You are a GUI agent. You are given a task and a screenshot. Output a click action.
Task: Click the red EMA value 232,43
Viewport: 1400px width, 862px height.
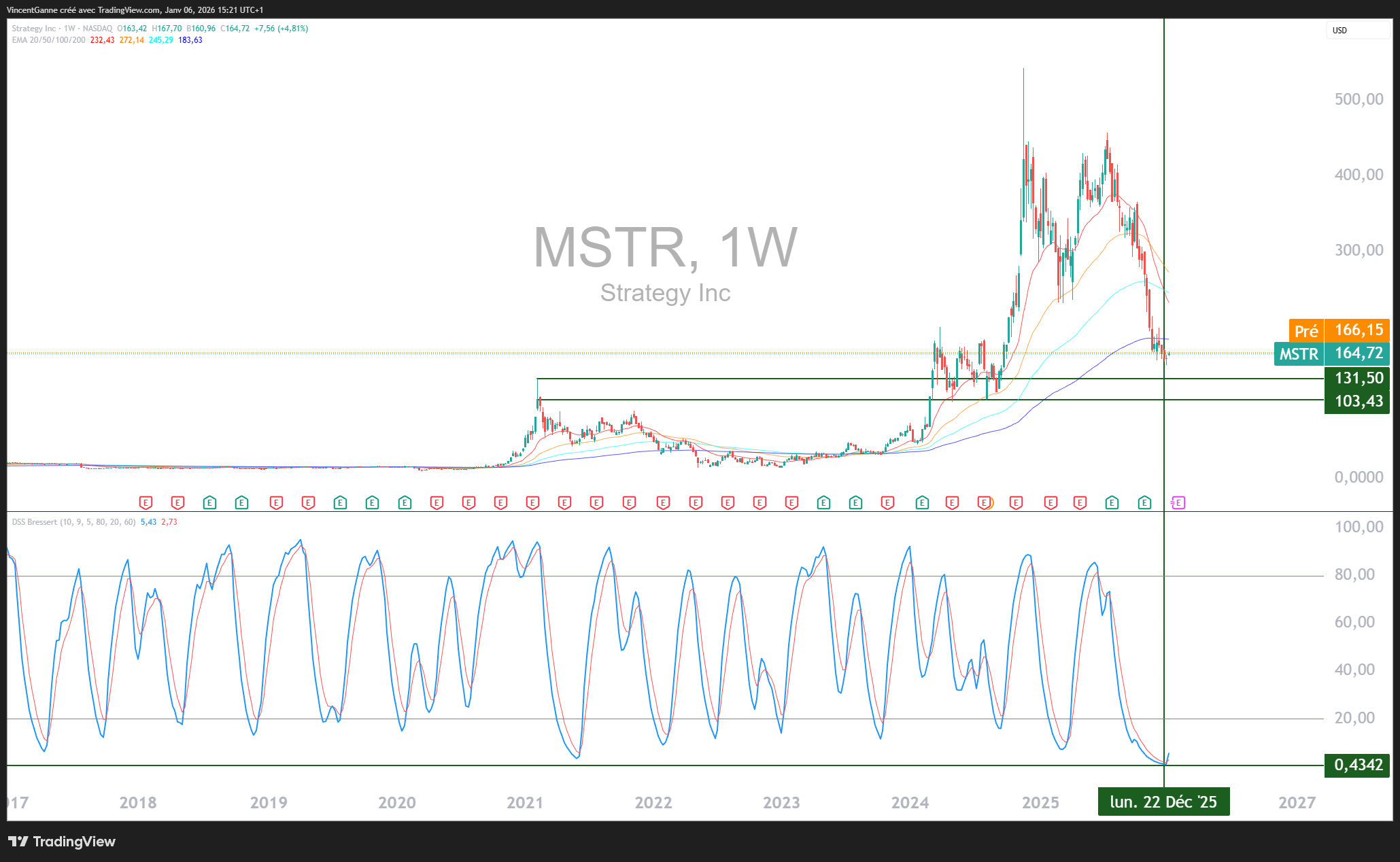[x=102, y=40]
